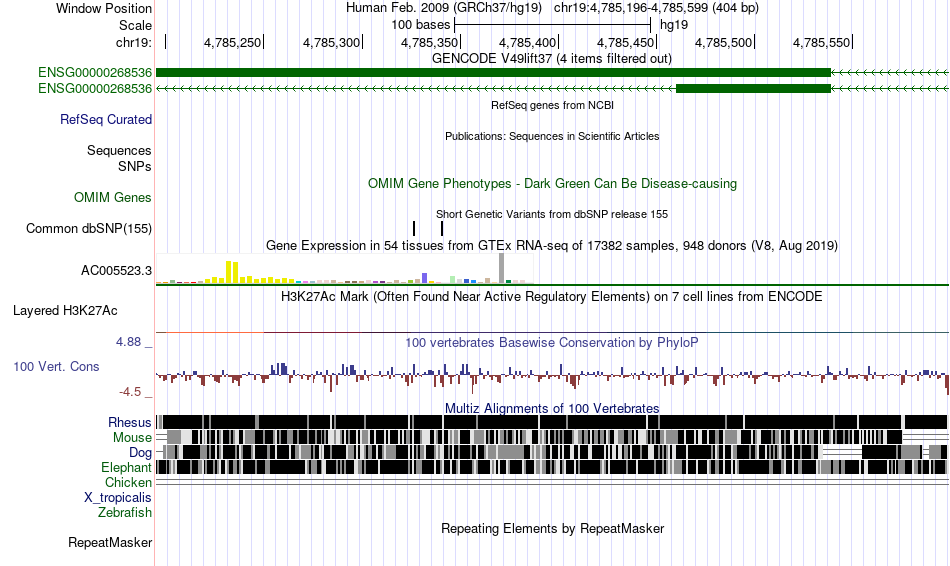
Task: Select the 4,785,300 ruler position
Action: [331, 42]
